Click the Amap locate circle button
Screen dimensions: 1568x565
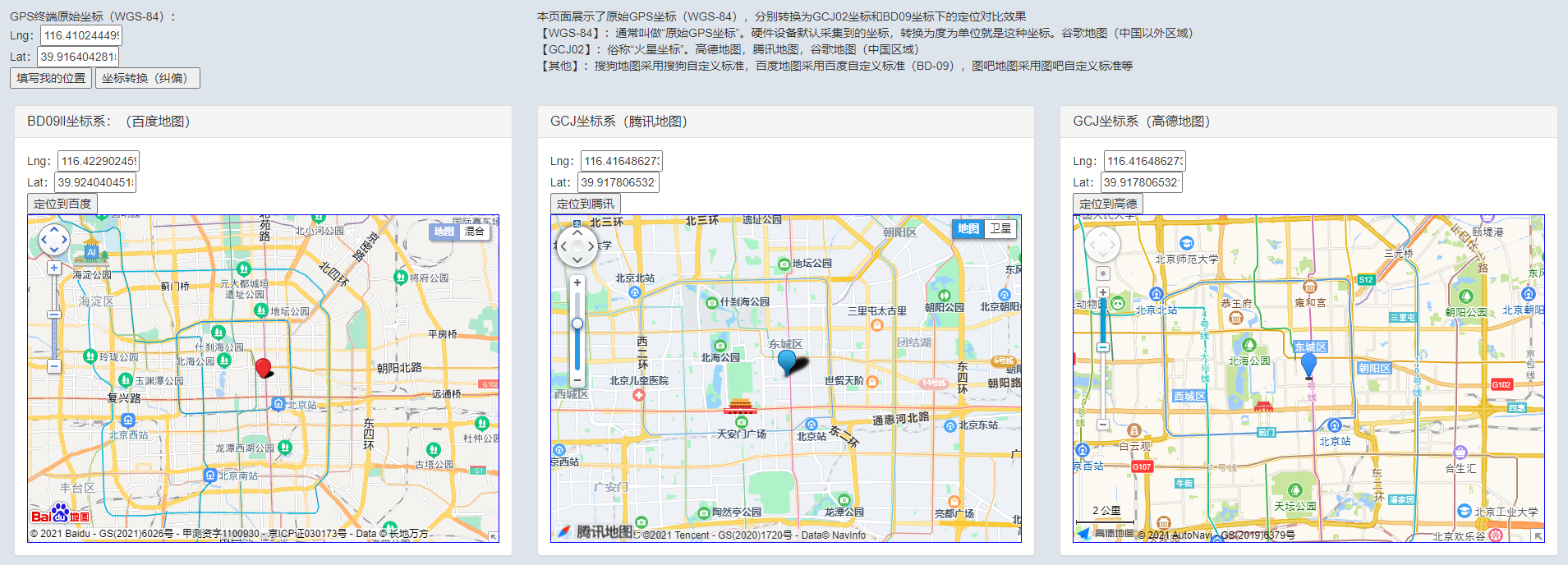coord(1102,273)
